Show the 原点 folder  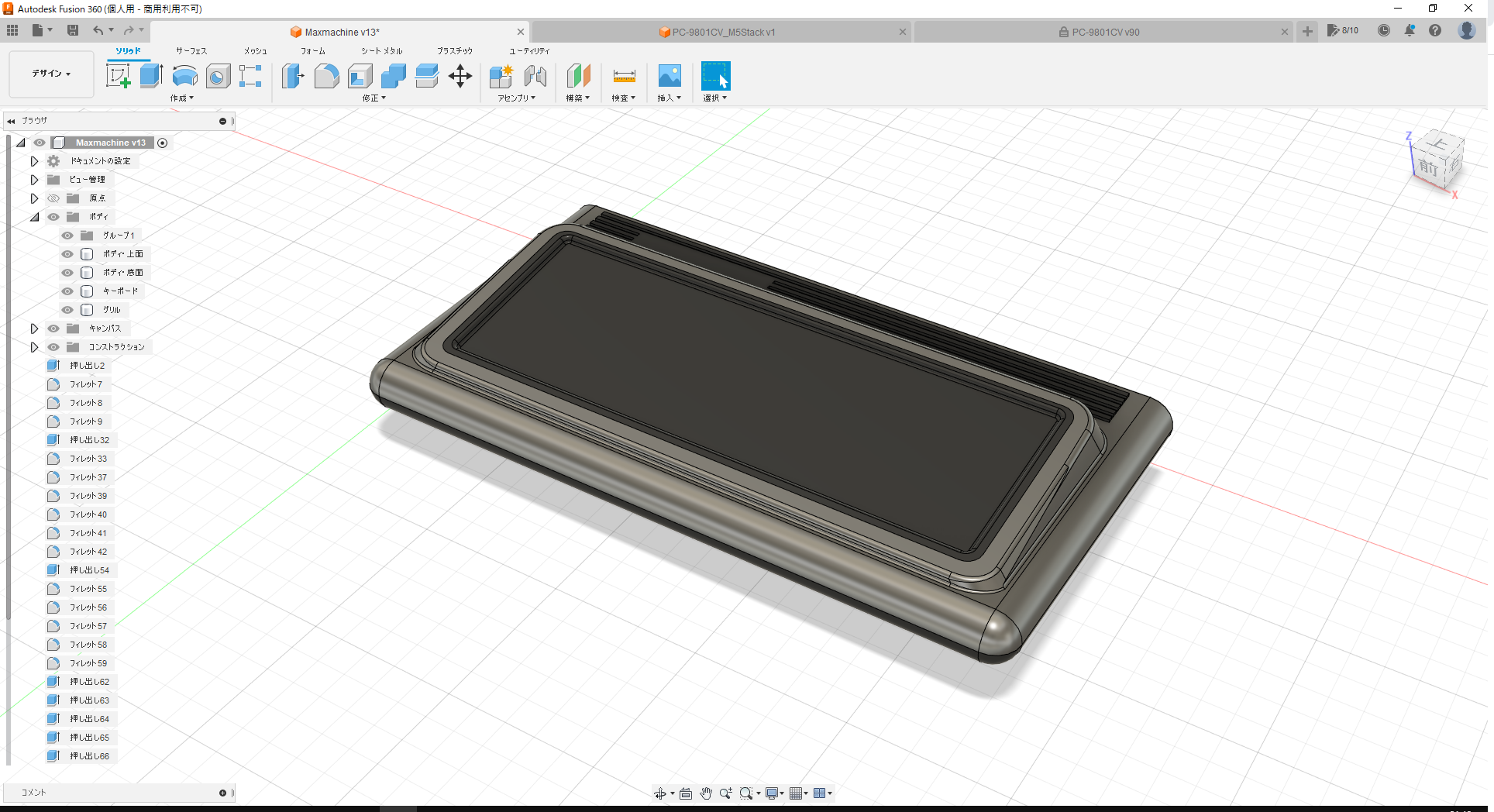[x=53, y=198]
